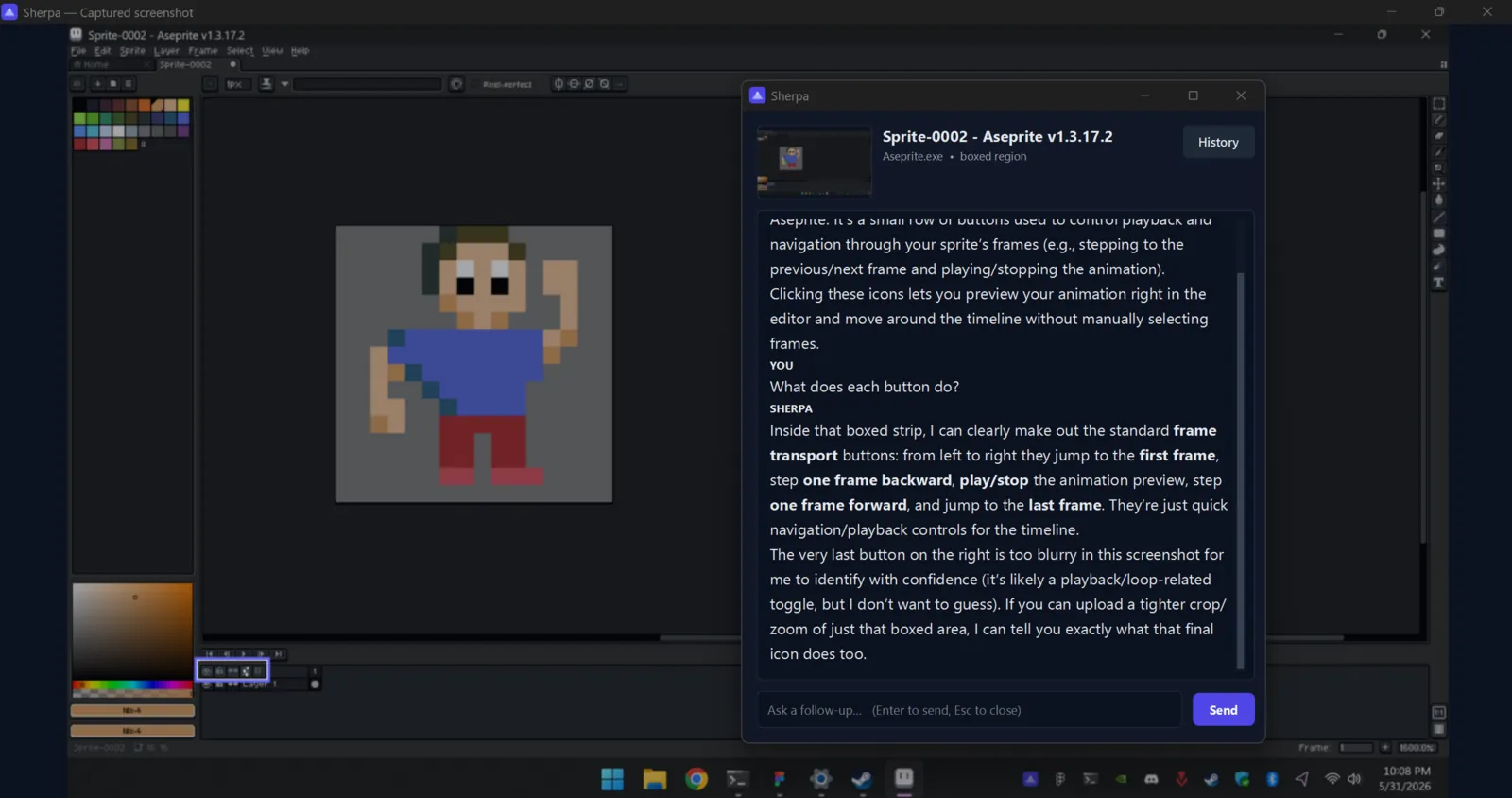Click the Send button in Sherpa
This screenshot has height=798, width=1512.
(1223, 710)
